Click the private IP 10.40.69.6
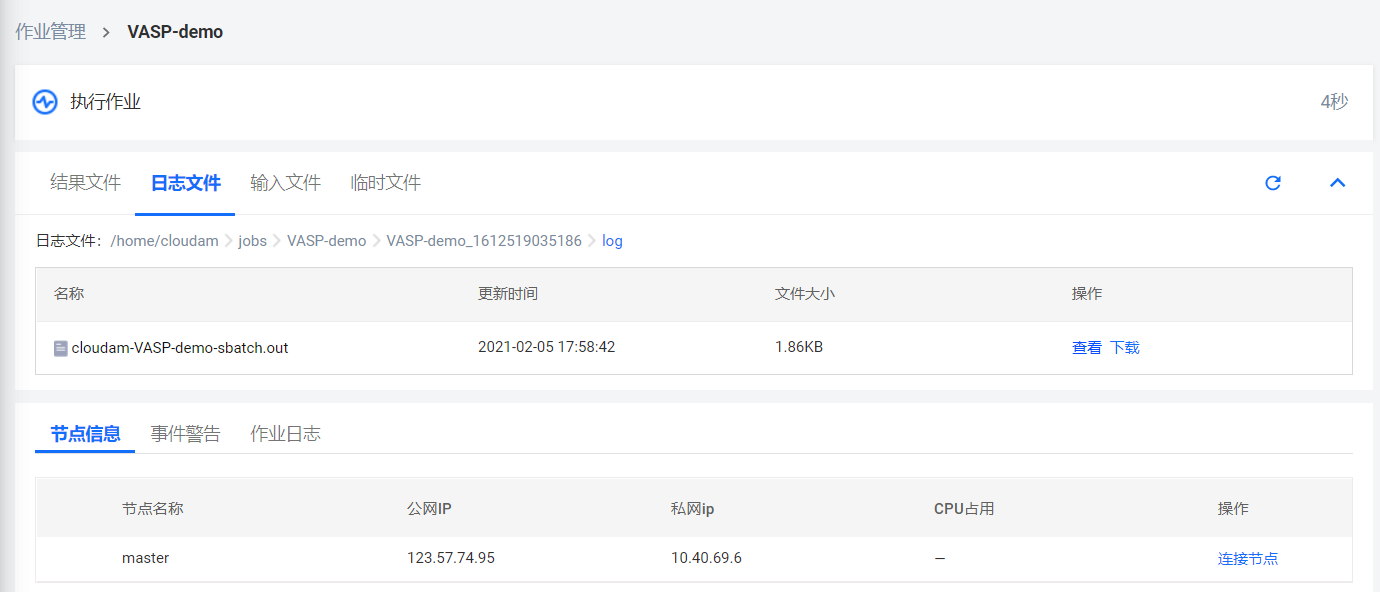Image resolution: width=1380 pixels, height=592 pixels. (x=706, y=558)
